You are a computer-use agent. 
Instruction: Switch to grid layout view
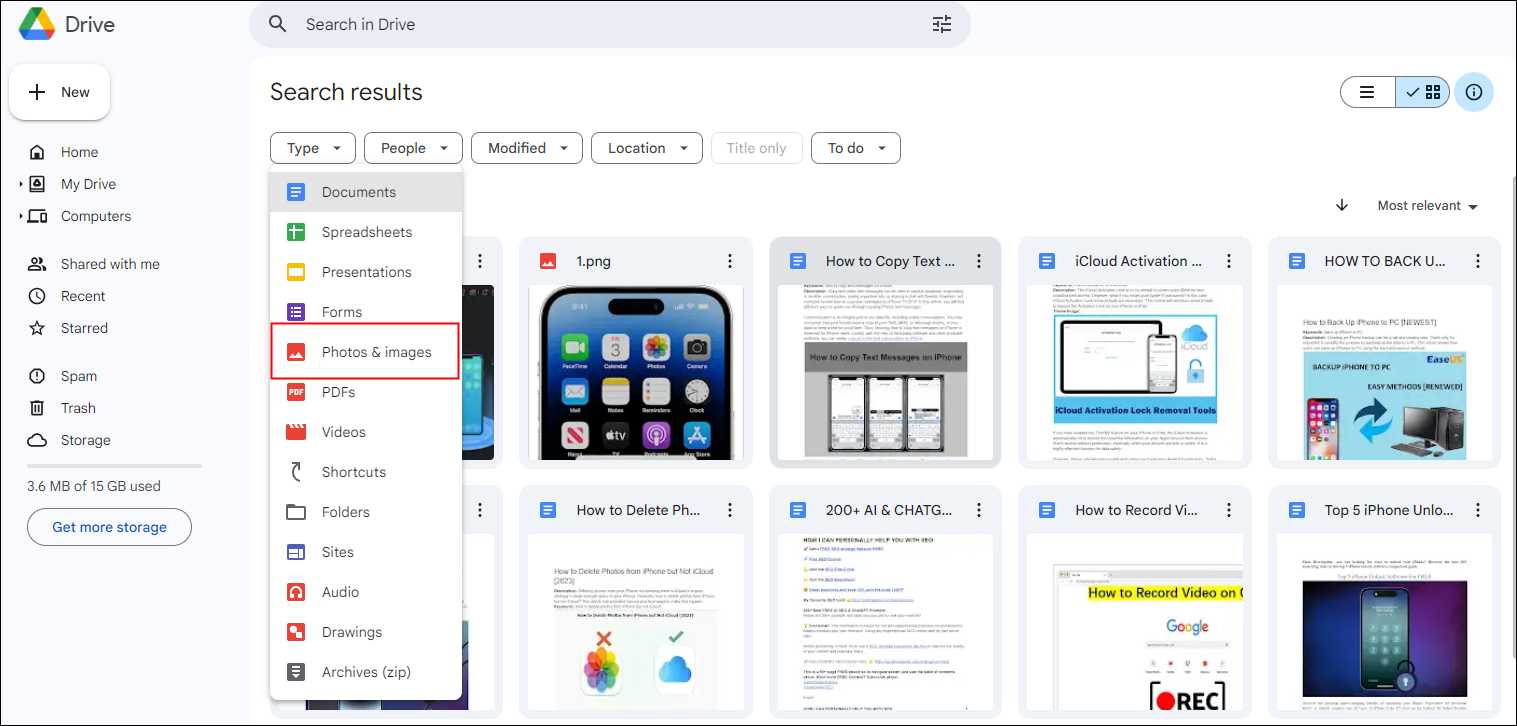click(x=1423, y=92)
